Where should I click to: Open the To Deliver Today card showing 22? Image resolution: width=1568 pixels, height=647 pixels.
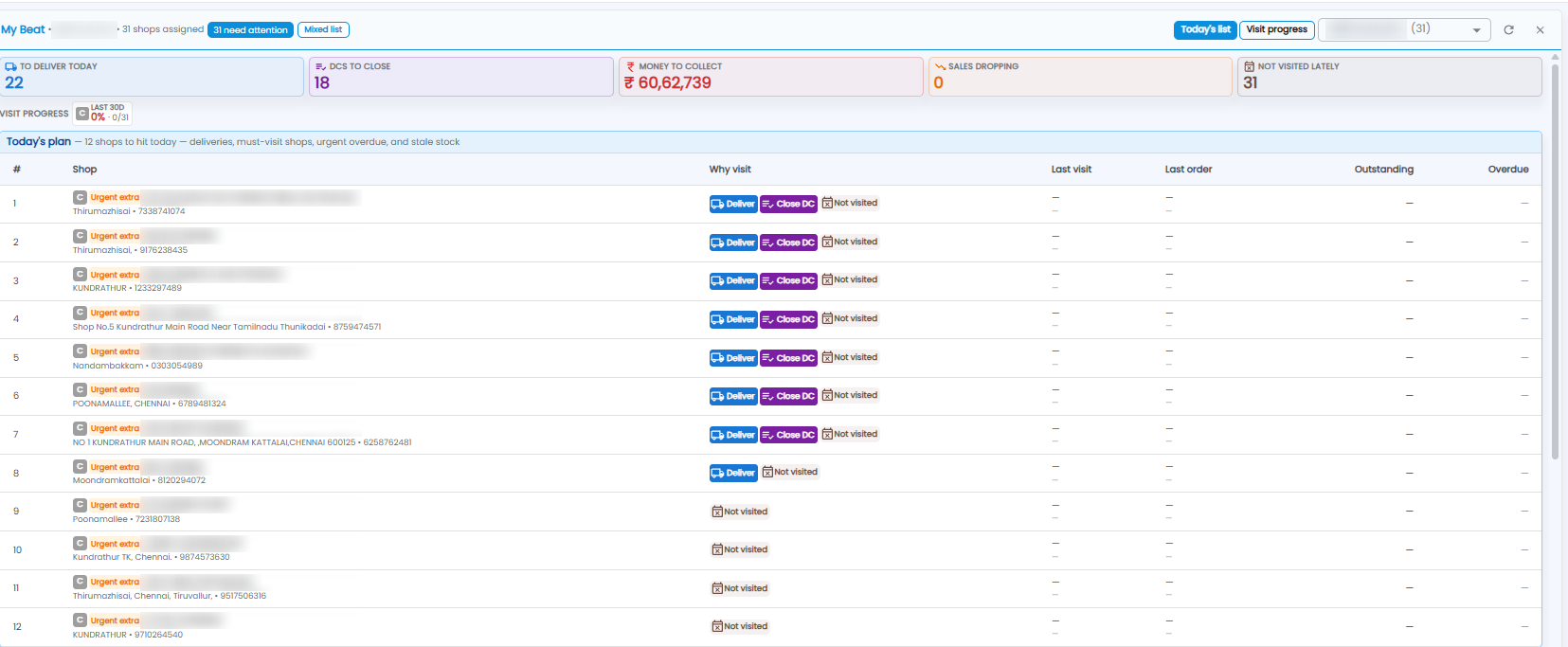(152, 77)
